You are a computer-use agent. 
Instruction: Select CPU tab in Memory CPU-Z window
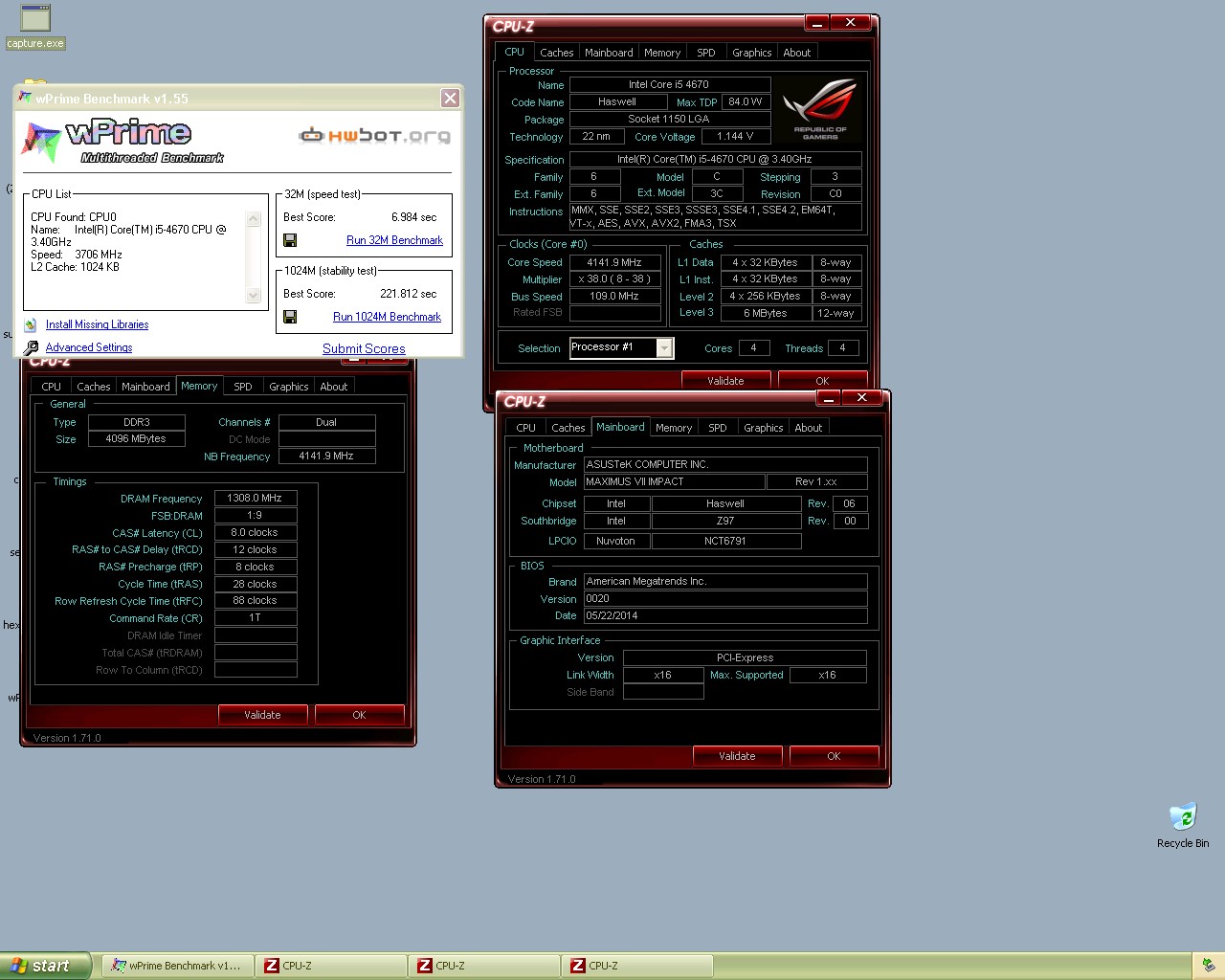pyautogui.click(x=52, y=387)
